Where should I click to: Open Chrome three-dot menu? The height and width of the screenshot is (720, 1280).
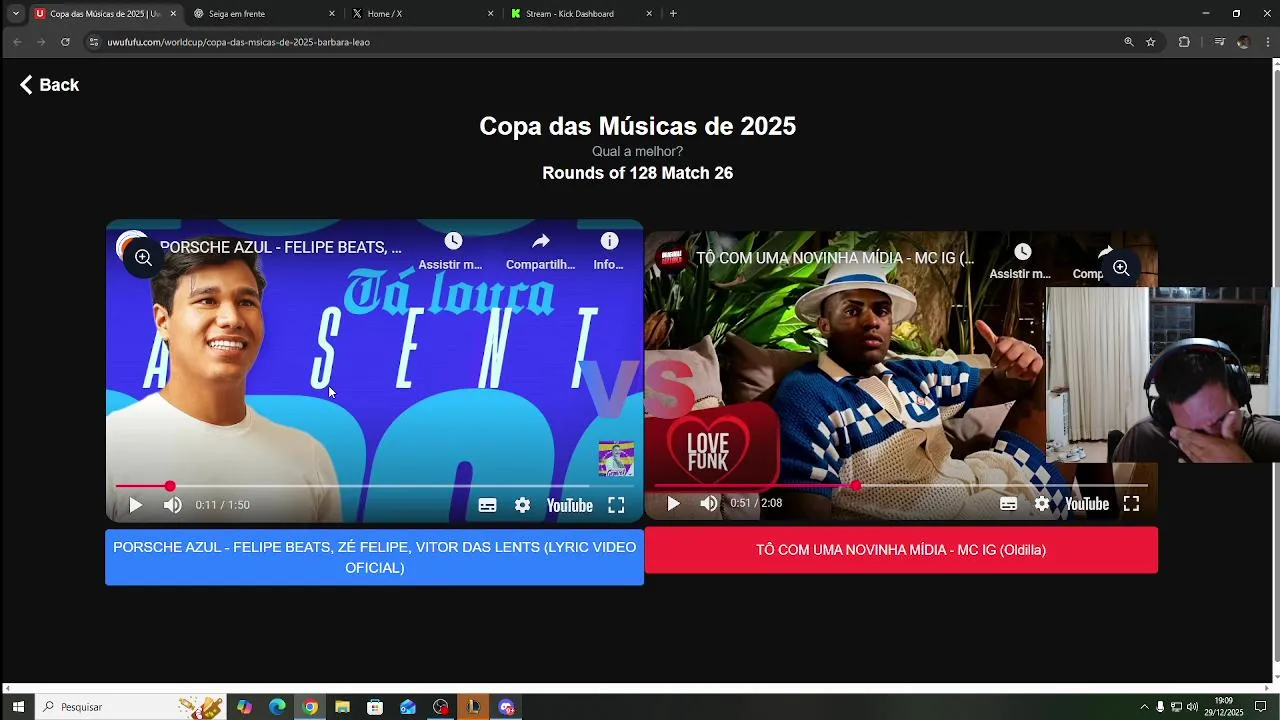1268,42
